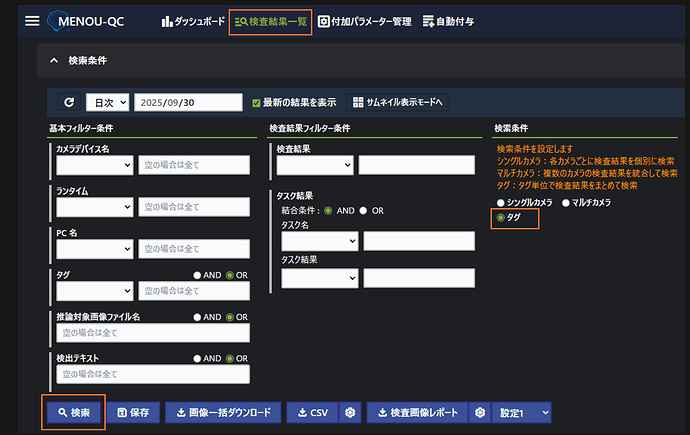Click 推論対象画像ファイル名 input field
This screenshot has height=435, width=690.
(153, 333)
